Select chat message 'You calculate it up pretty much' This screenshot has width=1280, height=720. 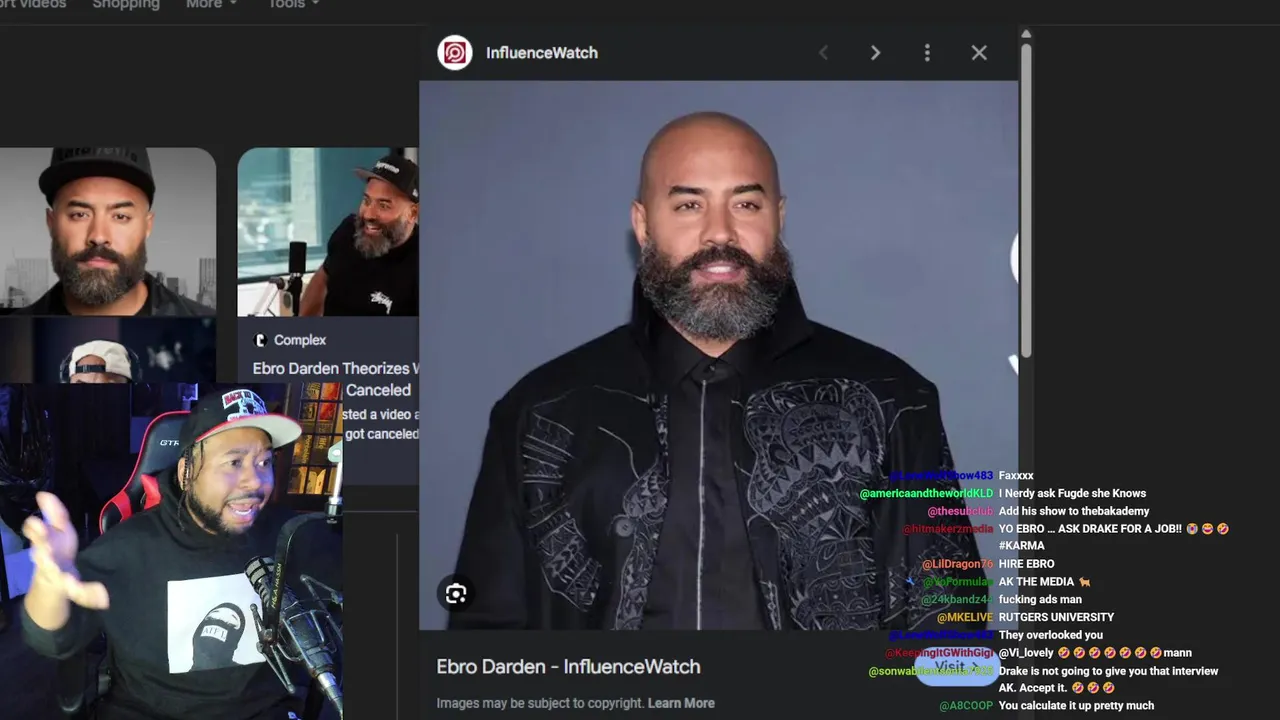tap(1076, 706)
